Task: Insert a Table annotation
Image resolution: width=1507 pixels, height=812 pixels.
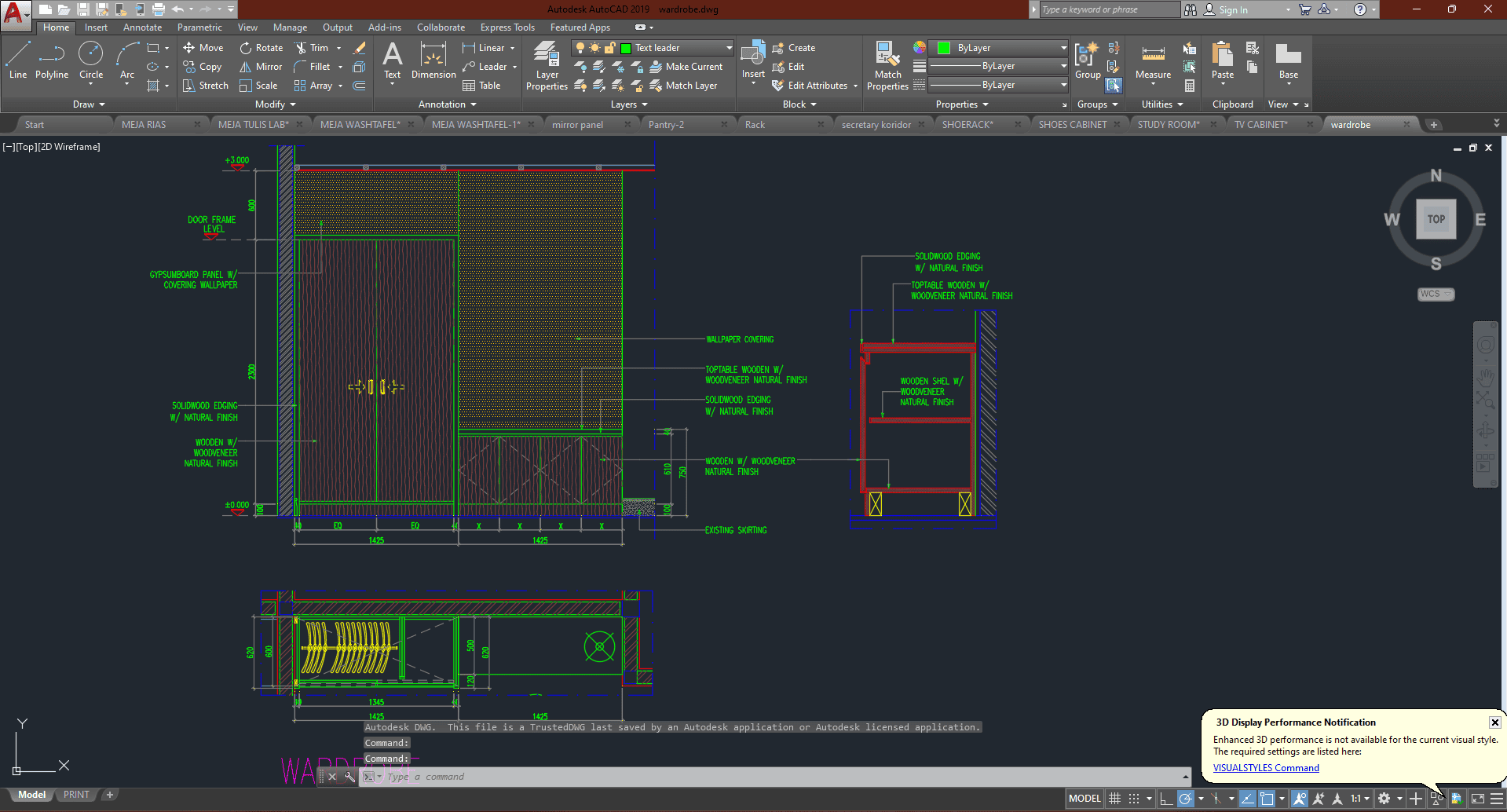Action: click(x=481, y=86)
